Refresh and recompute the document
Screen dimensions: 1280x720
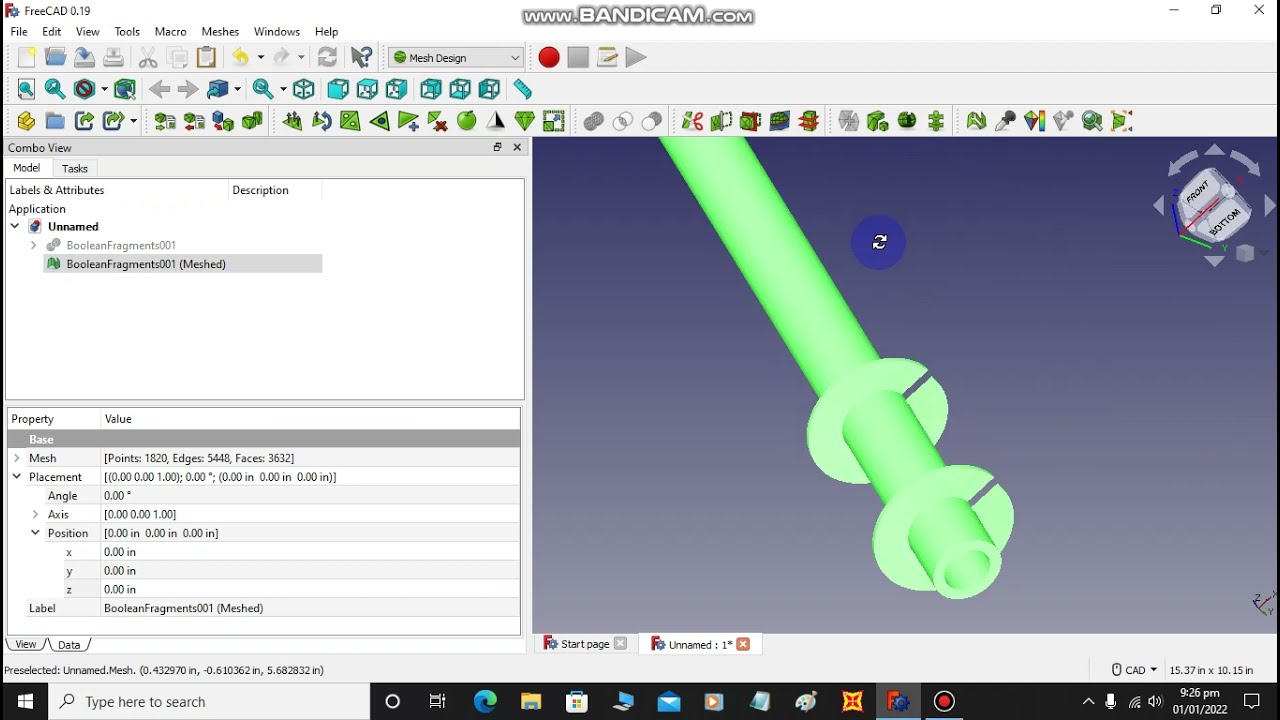pyautogui.click(x=327, y=57)
